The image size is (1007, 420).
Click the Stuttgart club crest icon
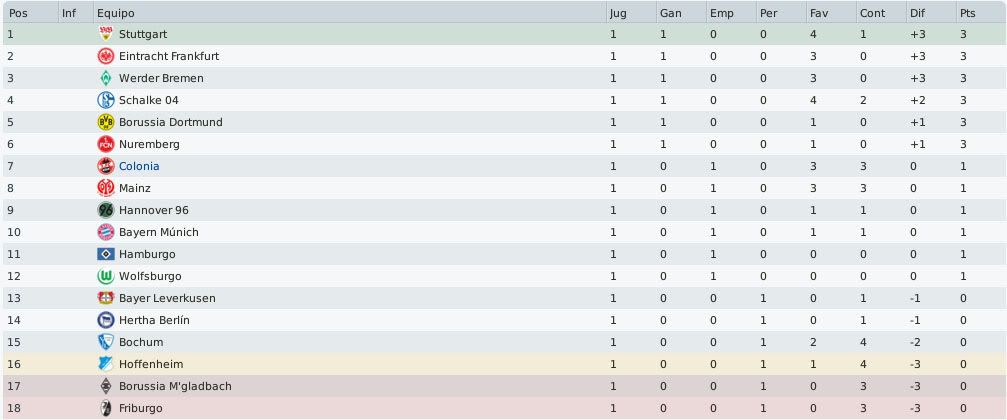(x=105, y=34)
